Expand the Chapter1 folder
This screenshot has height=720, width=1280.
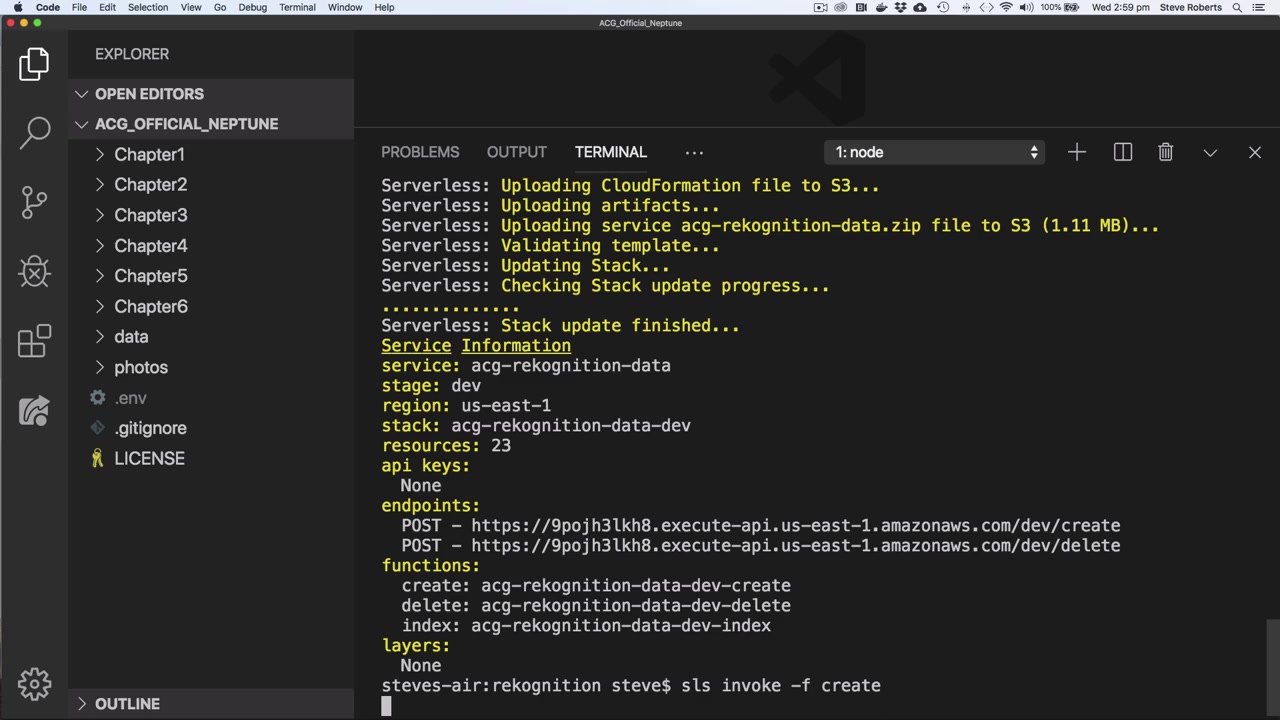tap(149, 154)
